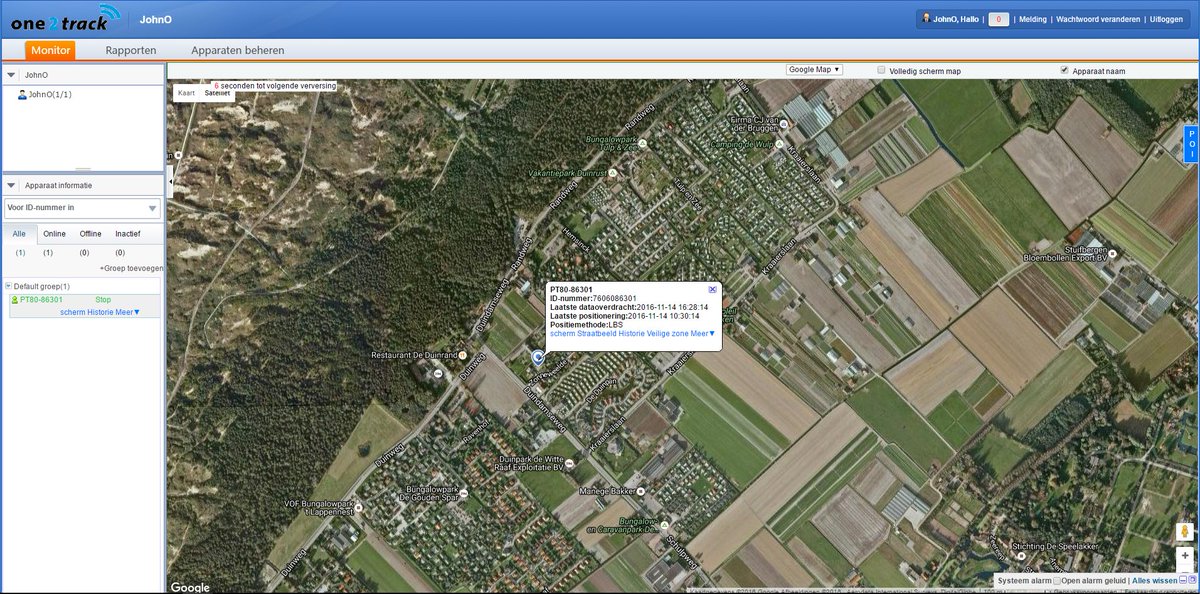Click the green Stop status text
Screen dimensions: 1200x594
[x=103, y=300]
